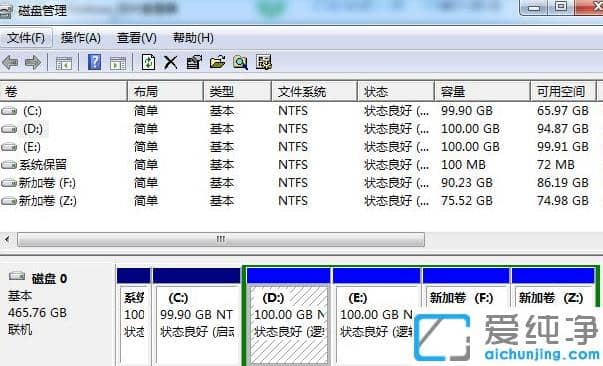Sort by the 卷 column header

63,92
